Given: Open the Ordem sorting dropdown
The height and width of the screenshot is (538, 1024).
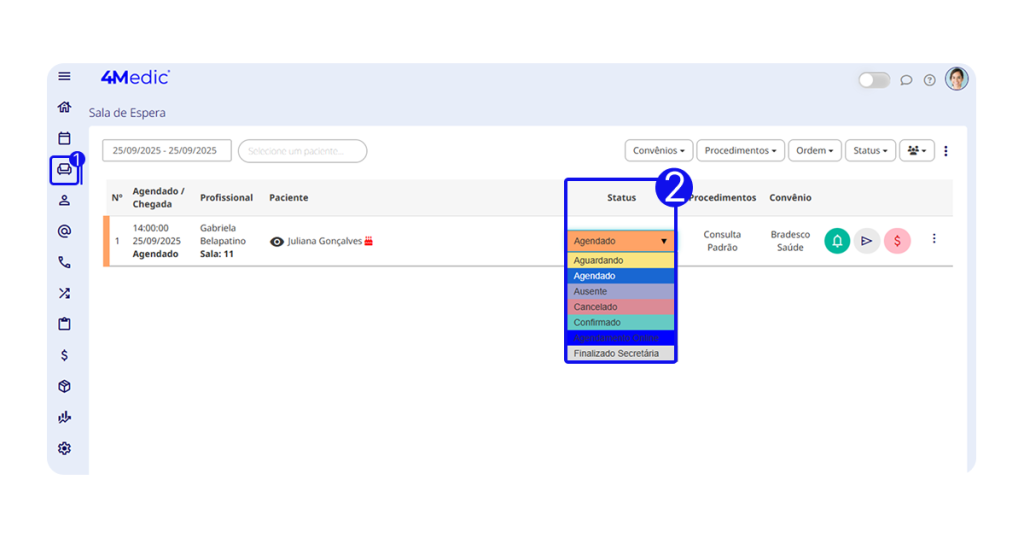Looking at the screenshot, I should [x=815, y=151].
